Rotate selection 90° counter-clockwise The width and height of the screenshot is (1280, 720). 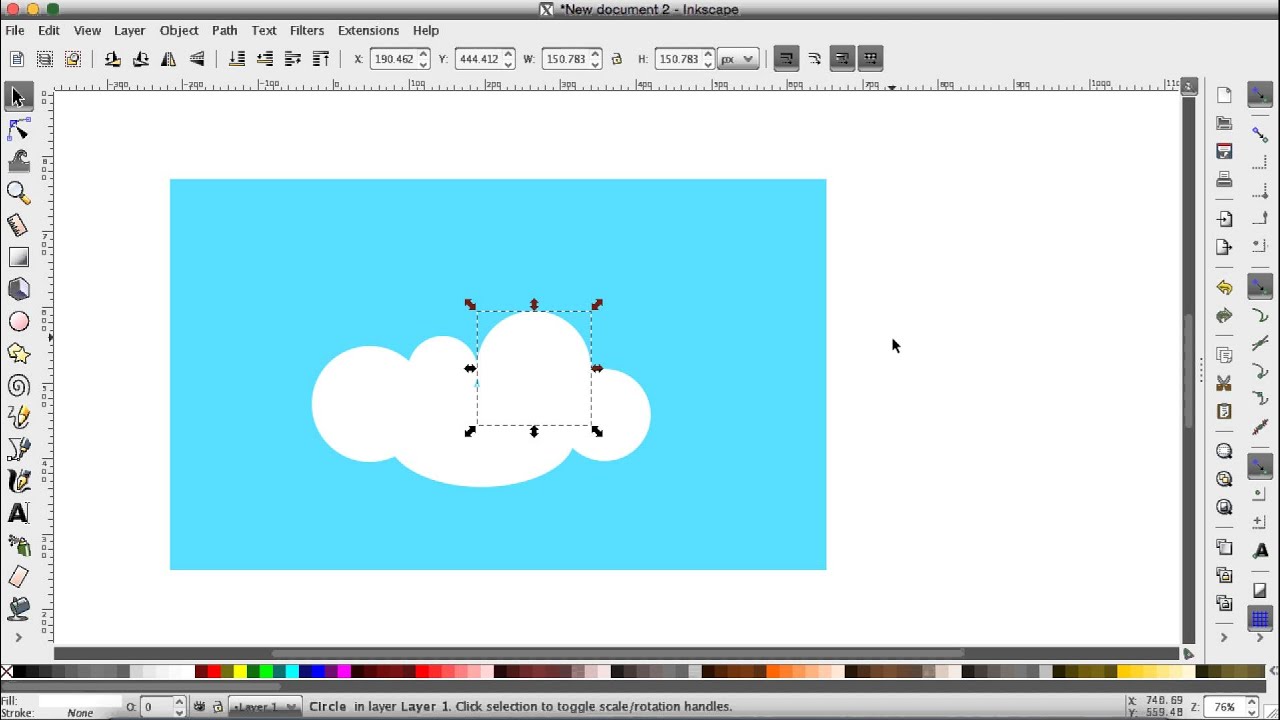pos(112,59)
